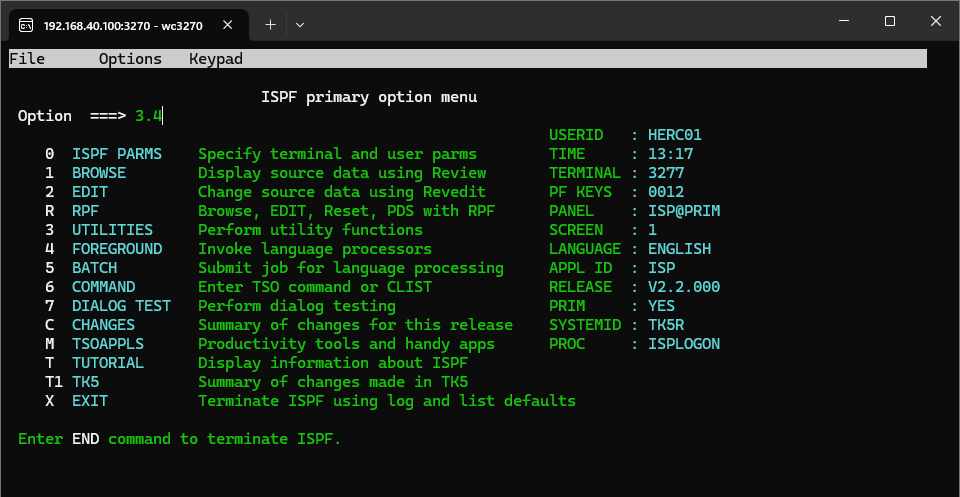
Task: Click the USERID value HERC01
Action: 675,135
